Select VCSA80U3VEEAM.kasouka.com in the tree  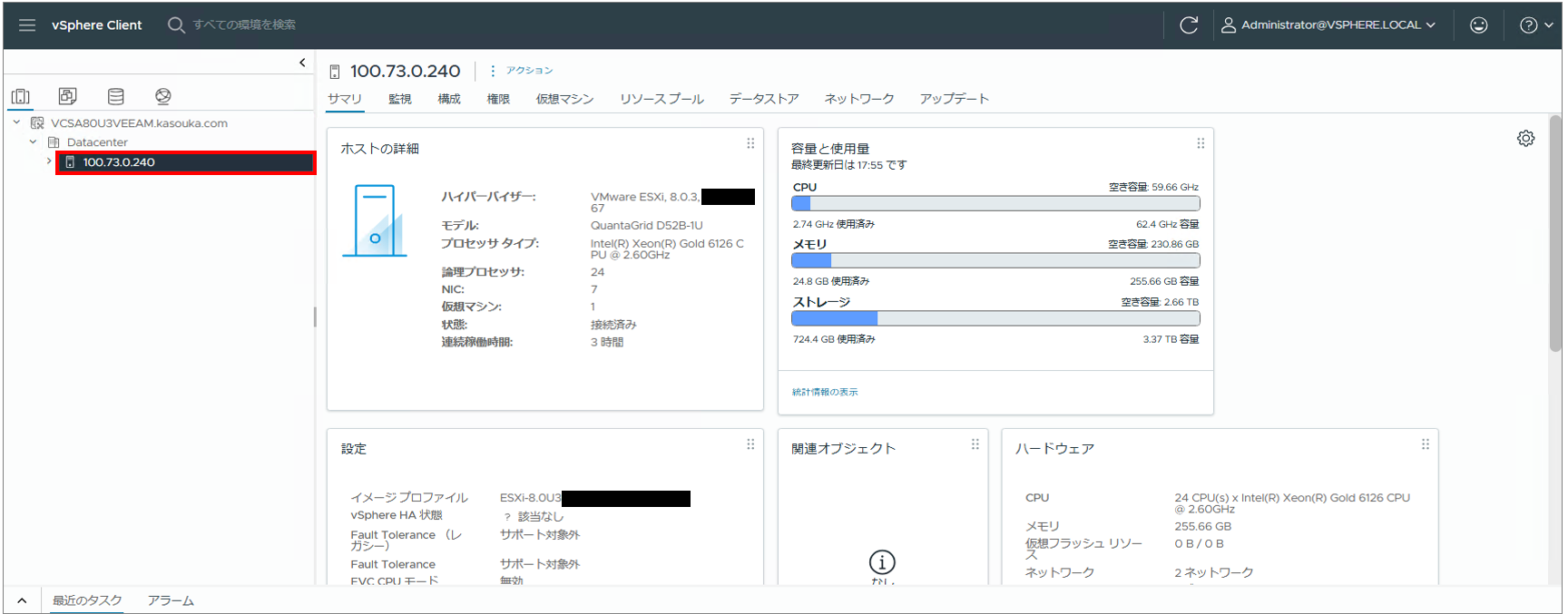[x=139, y=123]
